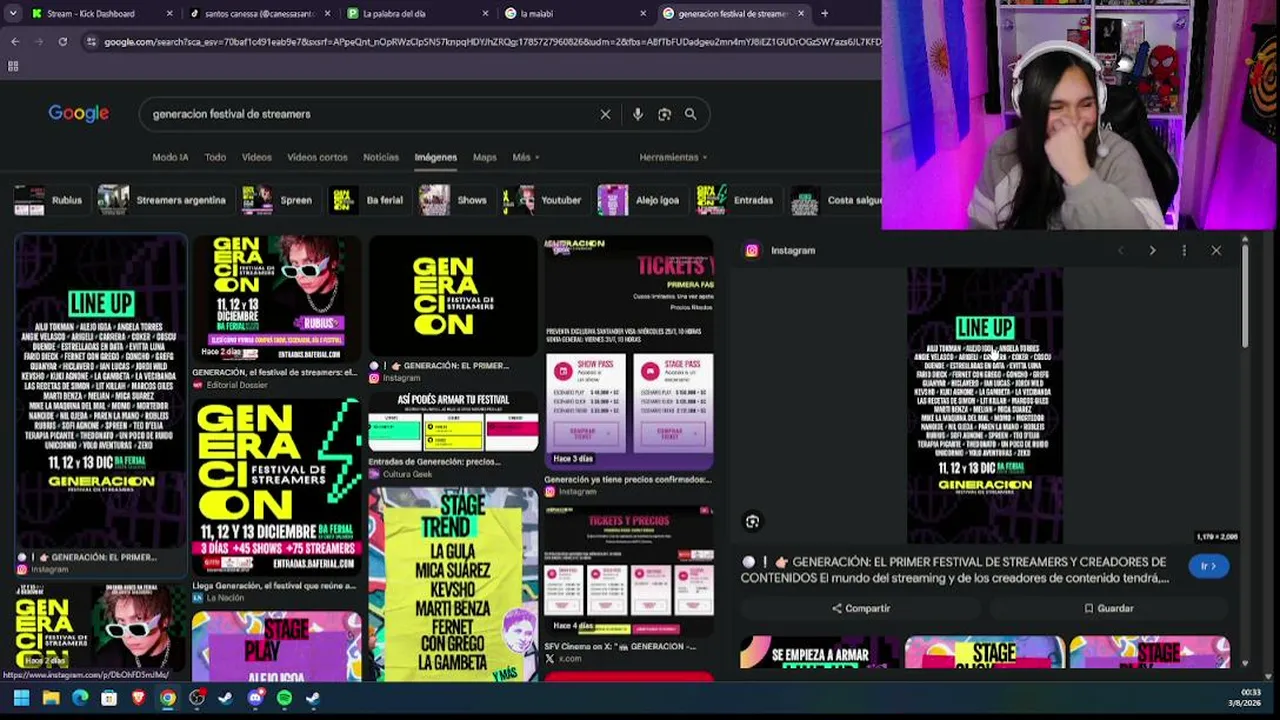Open Discord from the taskbar
The image size is (1280, 720).
(x=255, y=698)
